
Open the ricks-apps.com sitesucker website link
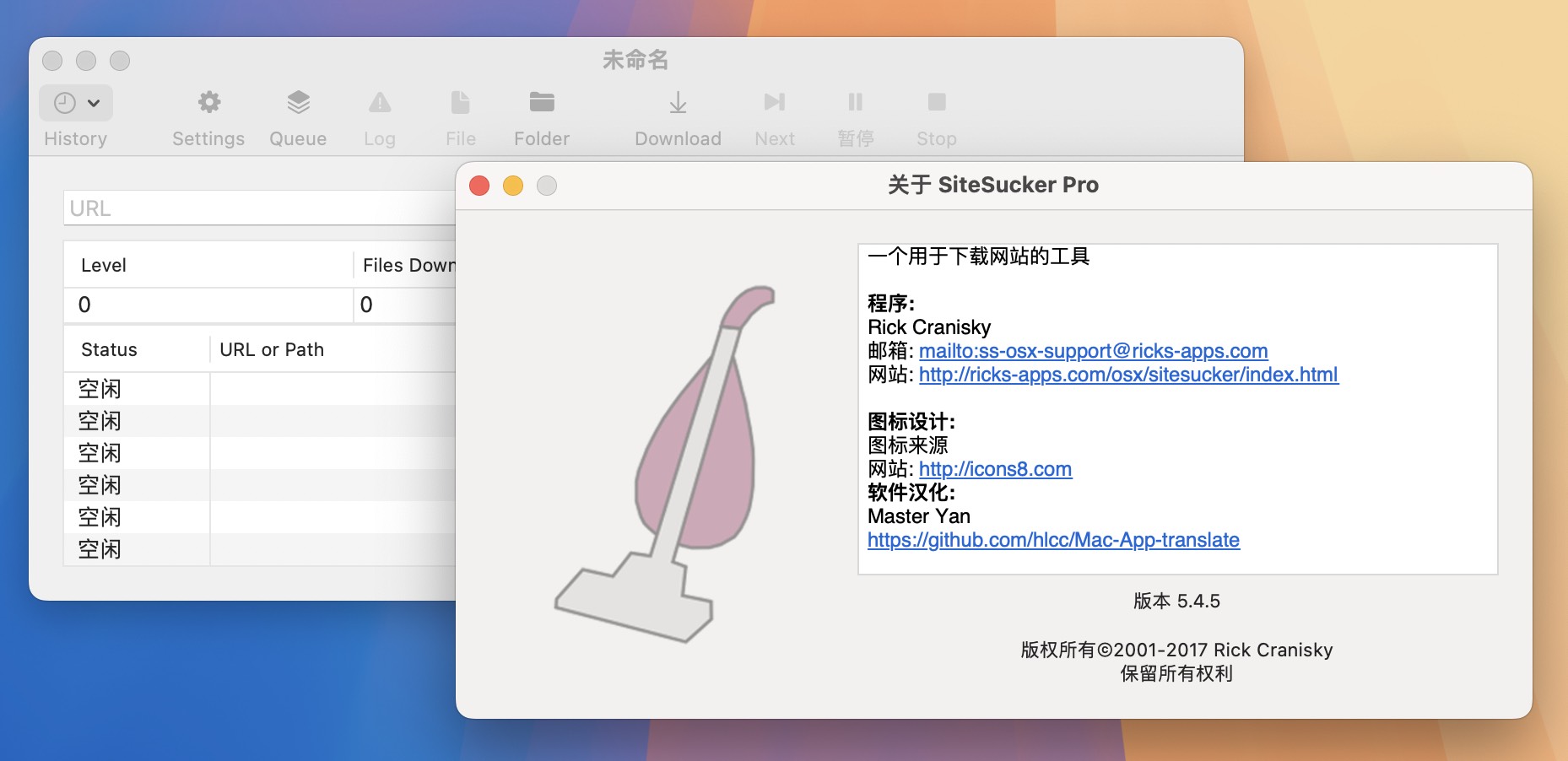[x=1128, y=375]
